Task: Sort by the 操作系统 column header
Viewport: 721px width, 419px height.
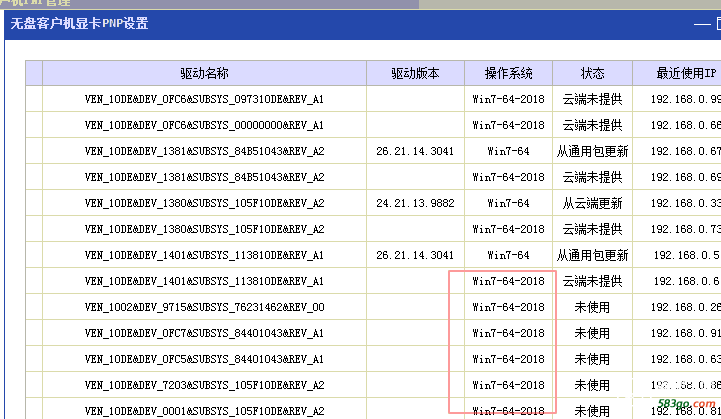Action: click(x=508, y=73)
